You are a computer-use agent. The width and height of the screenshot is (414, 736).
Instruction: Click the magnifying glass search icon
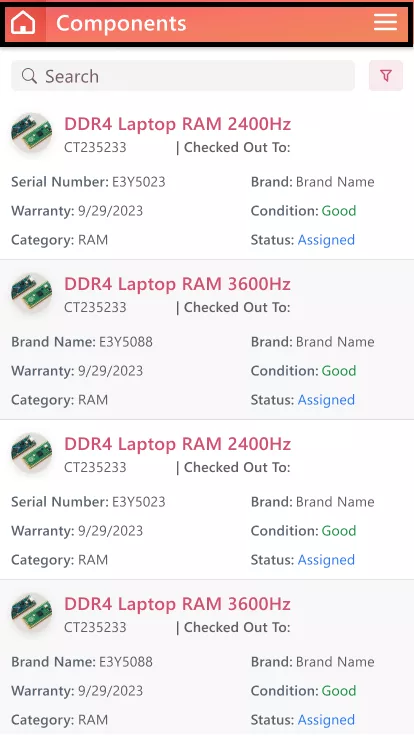[x=29, y=76]
